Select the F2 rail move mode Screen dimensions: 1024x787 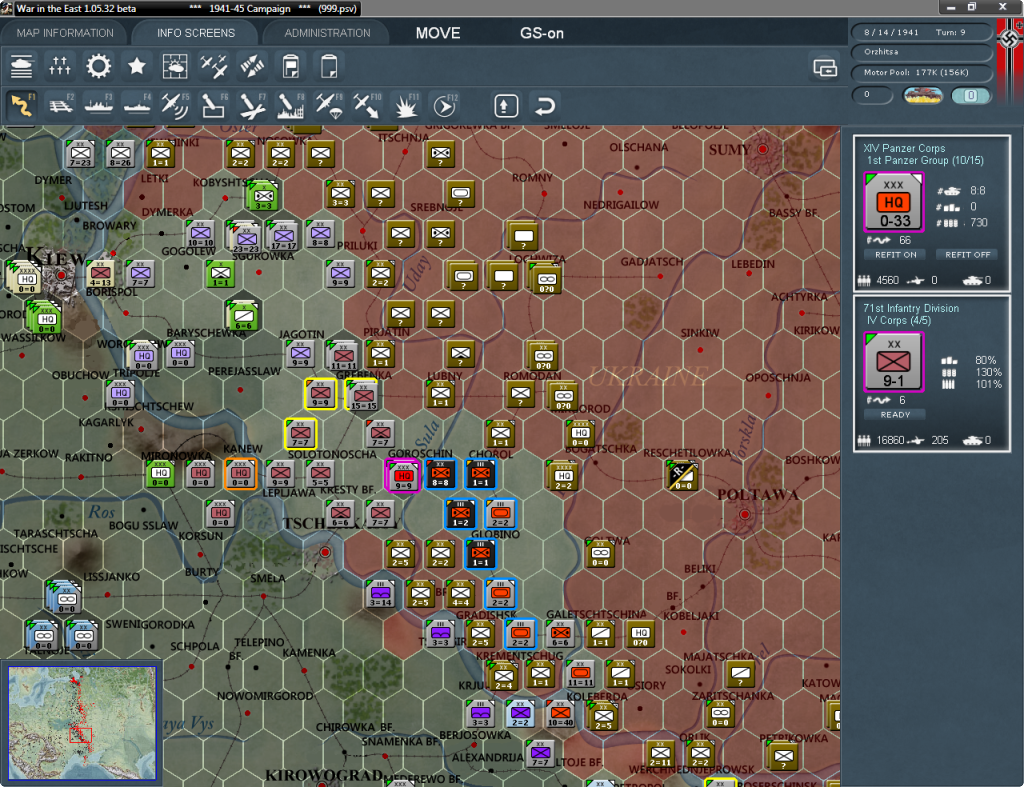coord(61,105)
